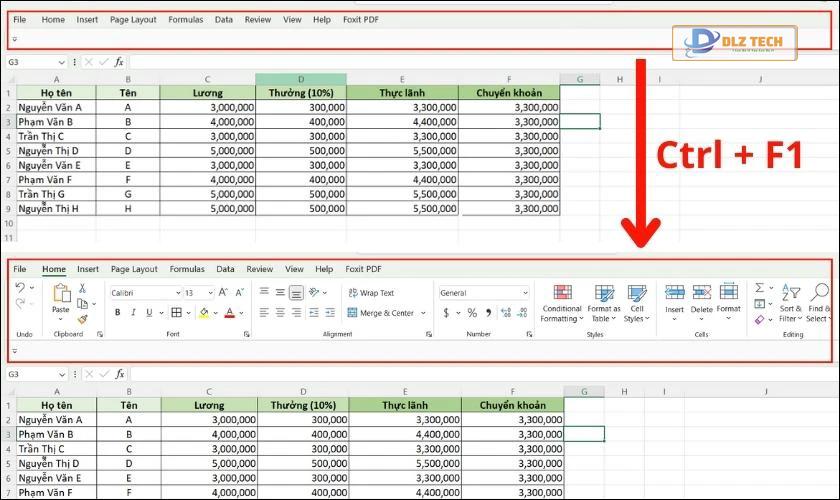Click Decrease Decimal icon
The width and height of the screenshot is (840, 500).
[x=523, y=312]
